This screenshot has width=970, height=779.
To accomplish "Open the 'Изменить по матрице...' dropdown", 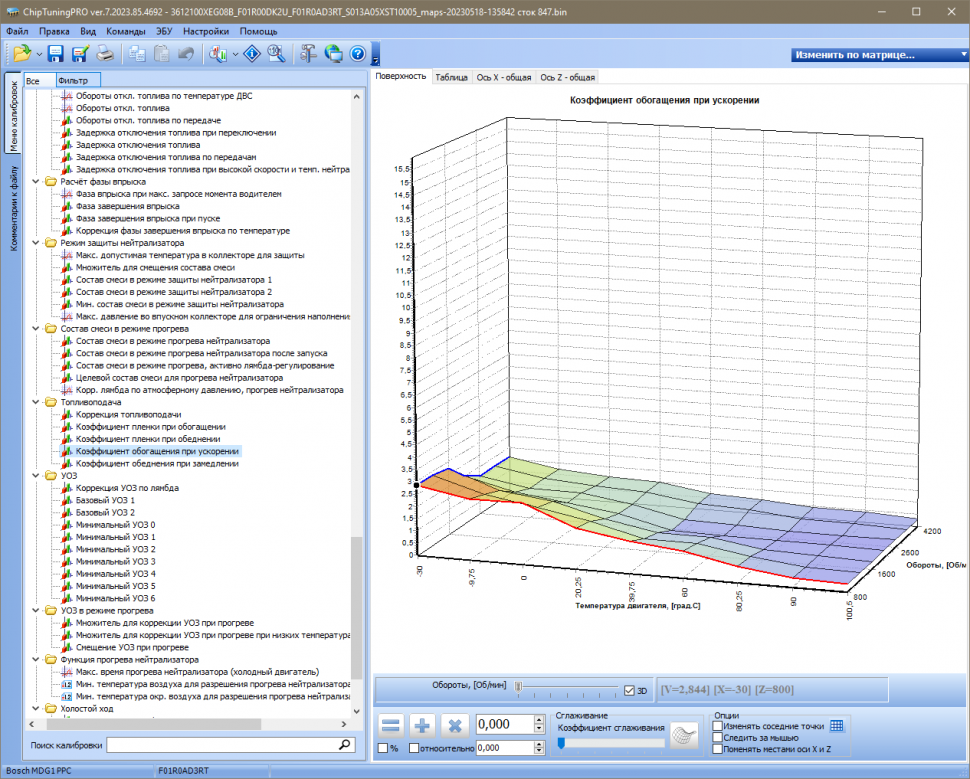I will click(x=877, y=55).
